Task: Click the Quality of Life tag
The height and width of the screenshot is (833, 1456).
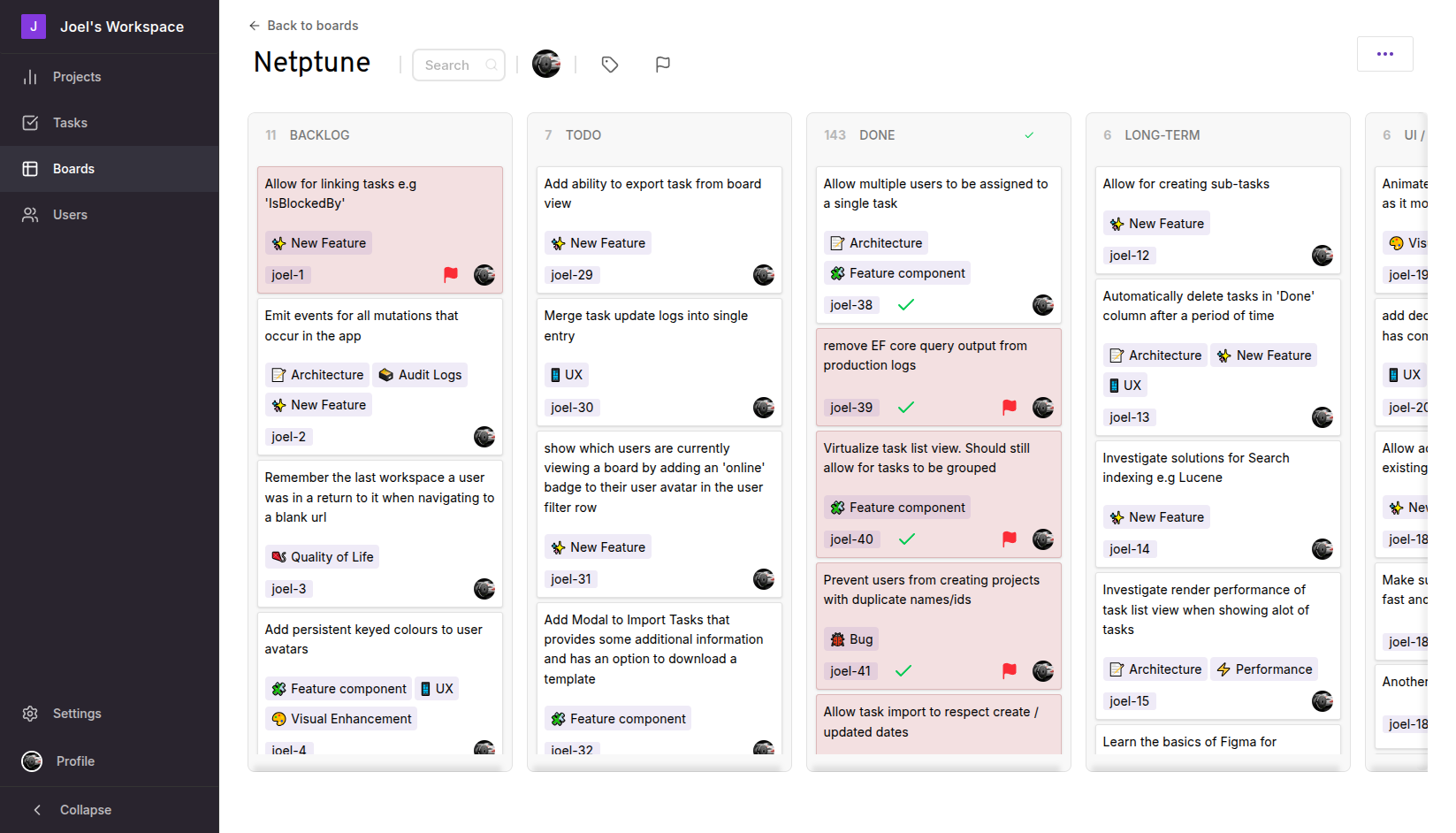Action: [x=323, y=557]
